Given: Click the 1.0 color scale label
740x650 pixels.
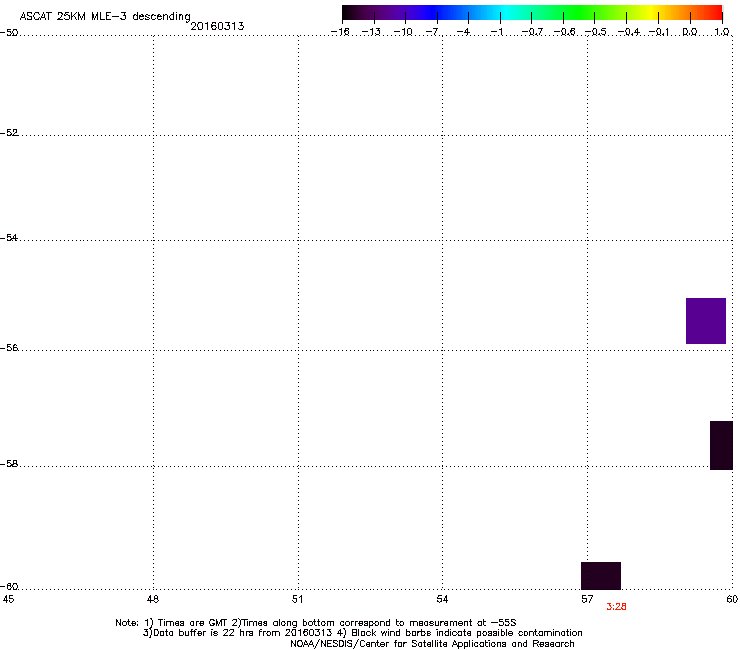Looking at the screenshot, I should coord(722,32).
